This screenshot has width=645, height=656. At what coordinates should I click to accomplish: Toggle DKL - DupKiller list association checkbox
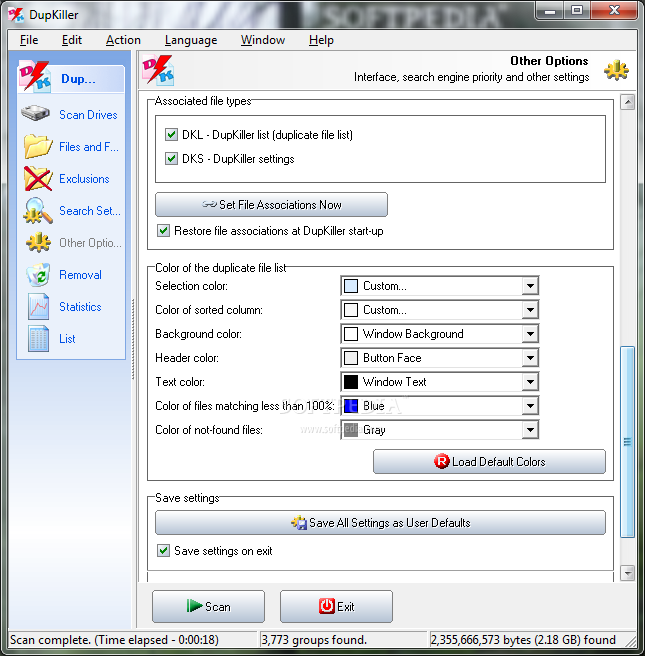click(x=171, y=135)
